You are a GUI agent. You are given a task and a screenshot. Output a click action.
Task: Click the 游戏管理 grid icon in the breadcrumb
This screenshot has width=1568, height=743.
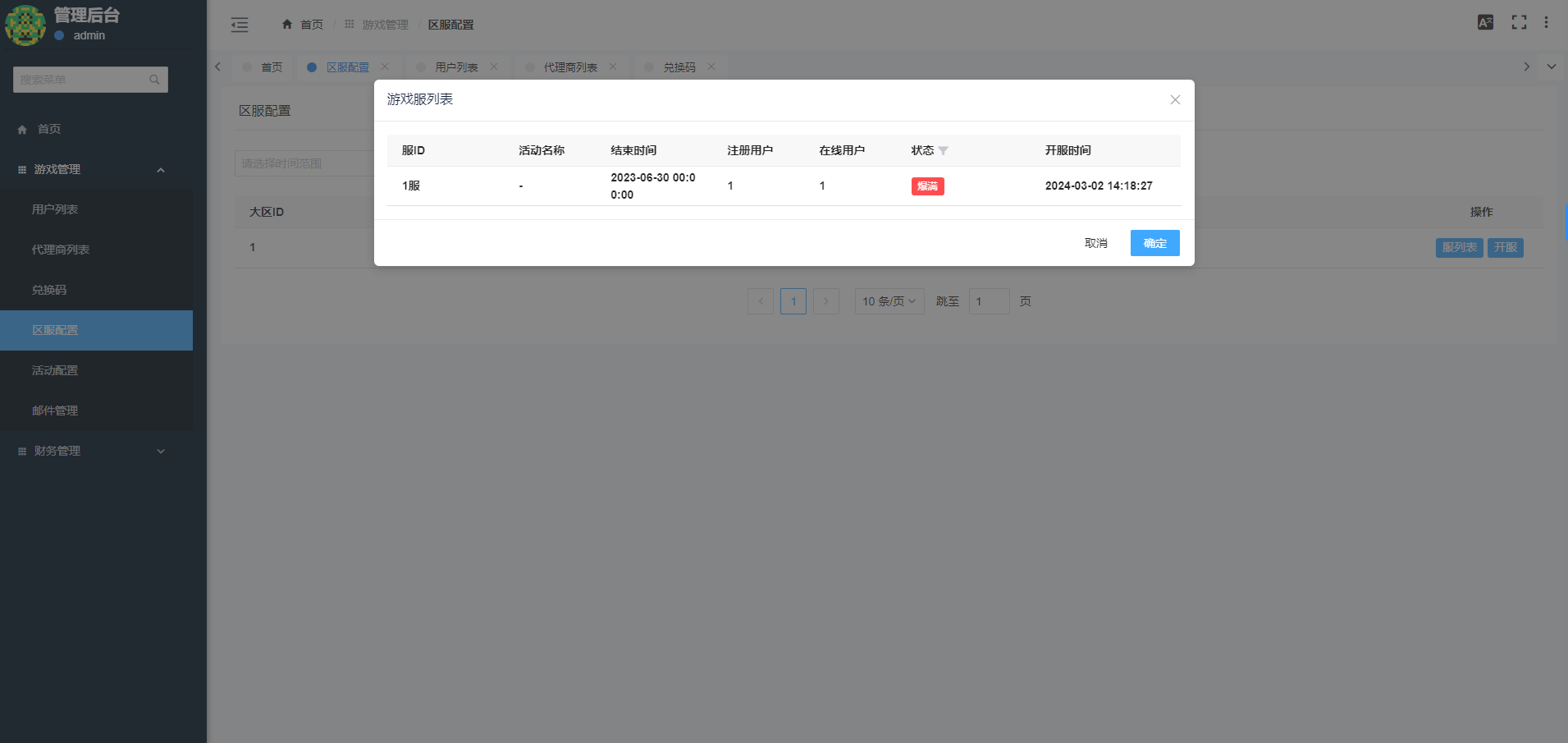[x=350, y=24]
